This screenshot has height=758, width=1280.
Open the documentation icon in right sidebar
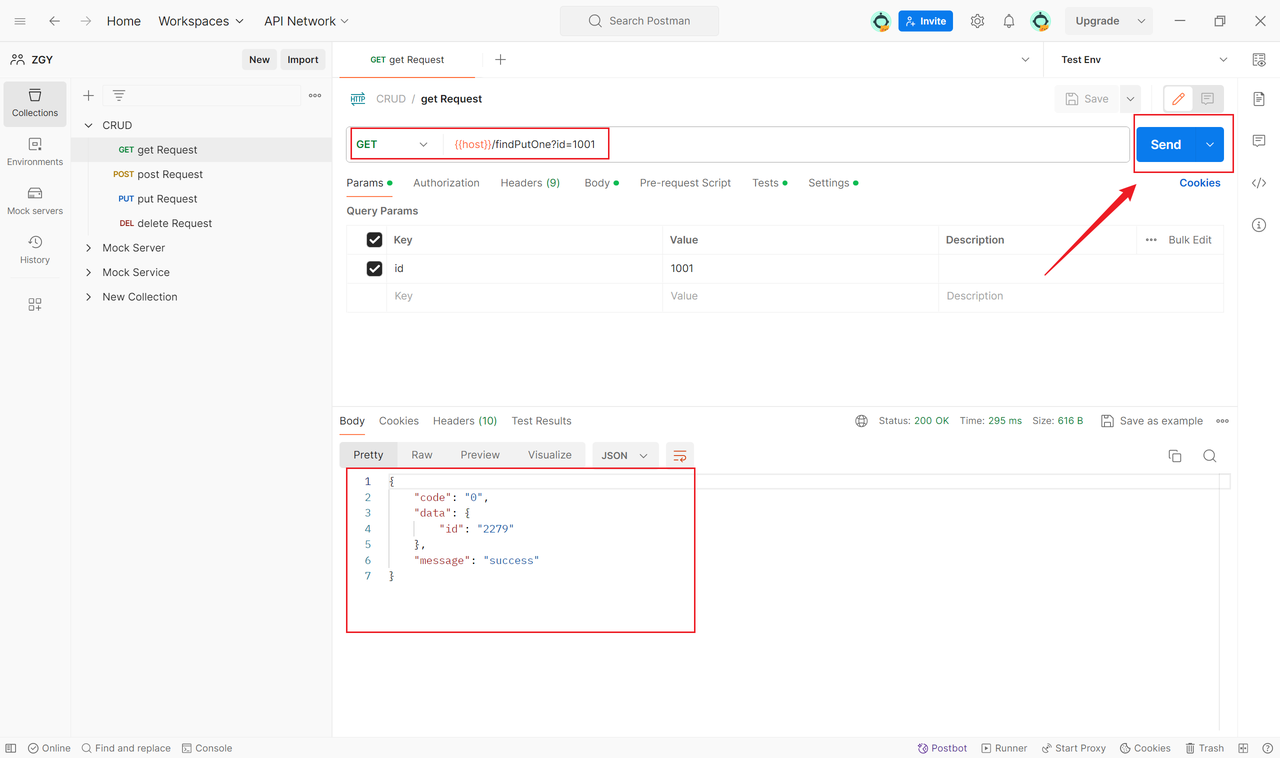[x=1259, y=99]
